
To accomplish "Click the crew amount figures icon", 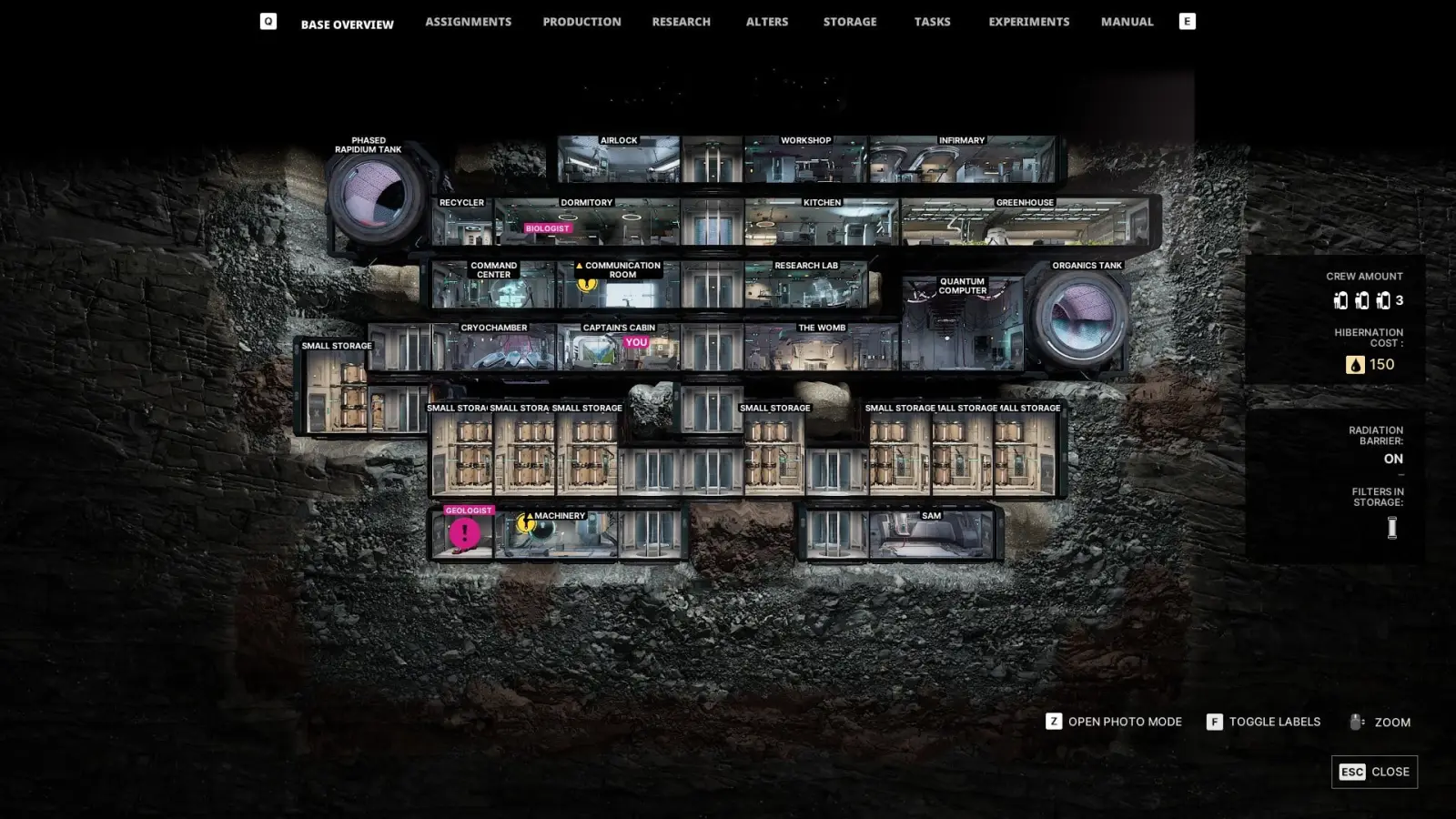I will click(x=1361, y=300).
